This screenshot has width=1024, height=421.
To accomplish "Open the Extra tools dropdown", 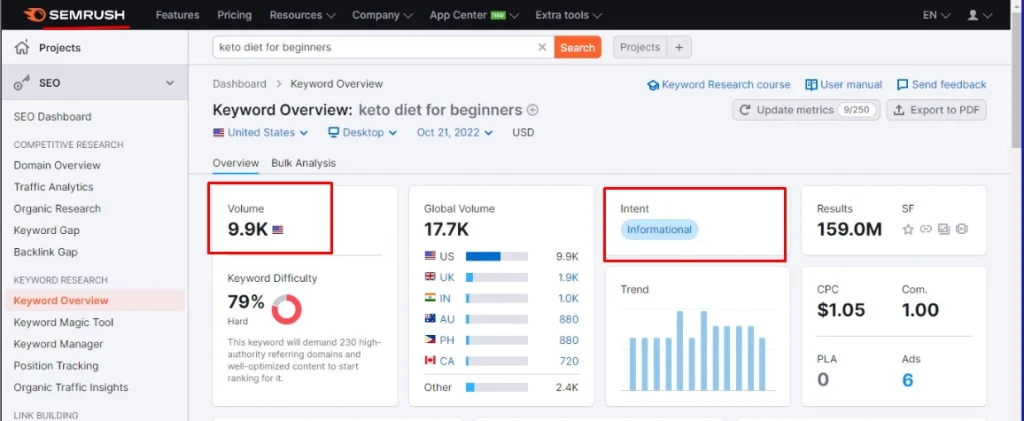I will (568, 14).
